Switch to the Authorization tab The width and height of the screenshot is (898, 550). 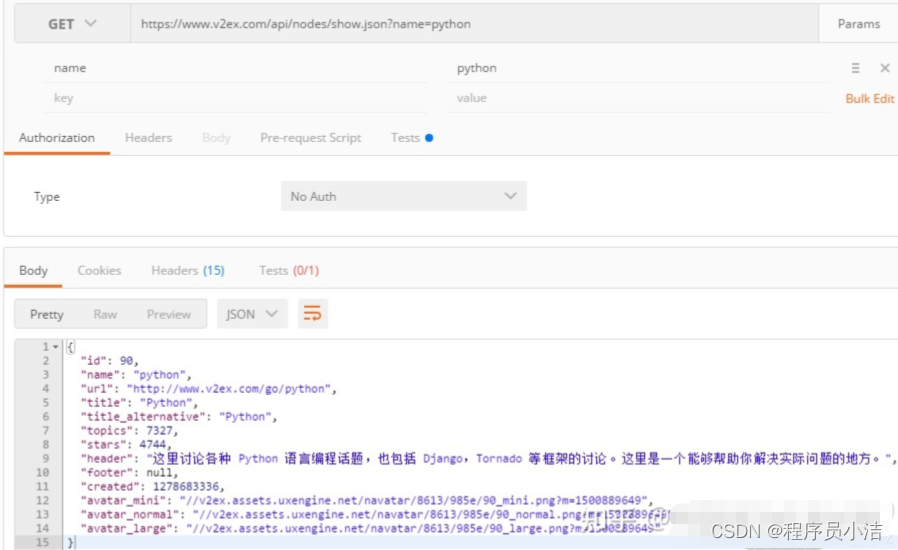57,138
